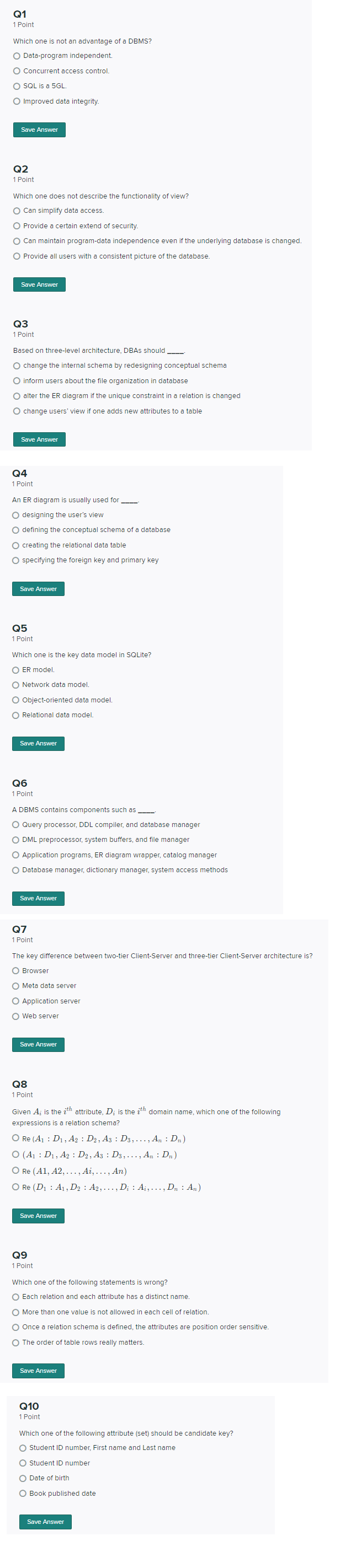Save answer for question Q3
Screen dimensions: 351x1568
pos(39,439)
